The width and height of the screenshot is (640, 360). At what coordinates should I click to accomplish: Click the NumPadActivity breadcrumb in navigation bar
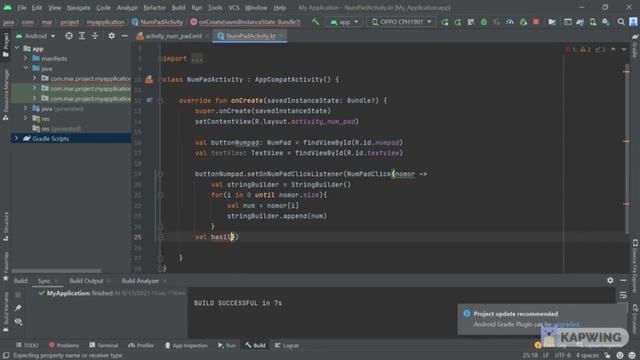click(158, 22)
